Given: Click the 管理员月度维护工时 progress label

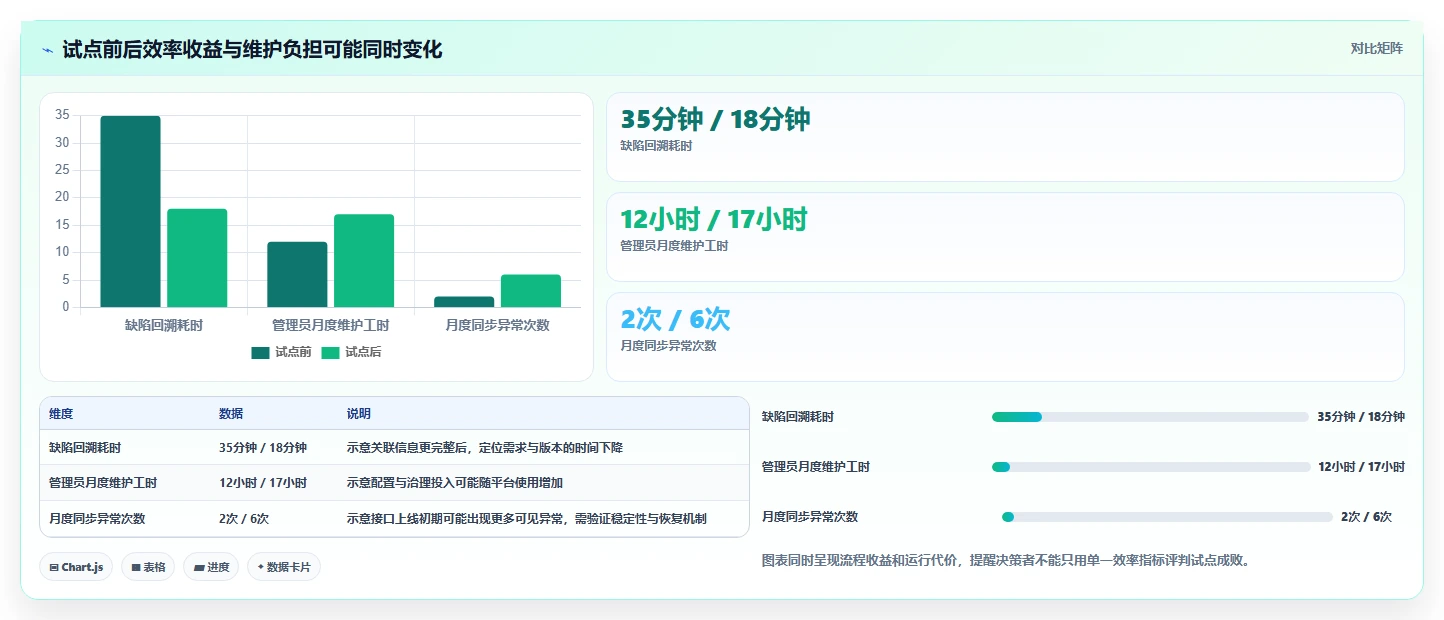Looking at the screenshot, I should 816,467.
